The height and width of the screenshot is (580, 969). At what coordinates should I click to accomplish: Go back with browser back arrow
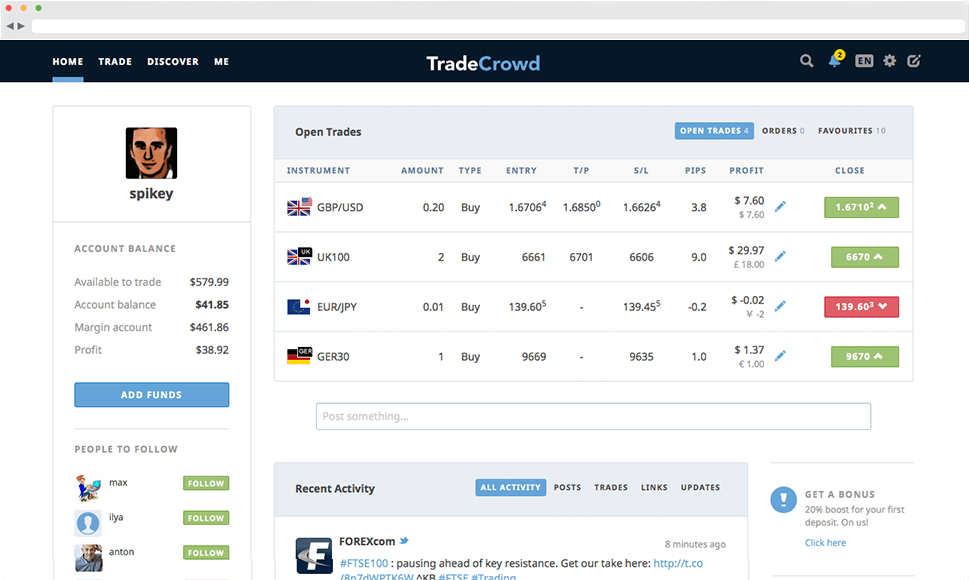[x=10, y=26]
